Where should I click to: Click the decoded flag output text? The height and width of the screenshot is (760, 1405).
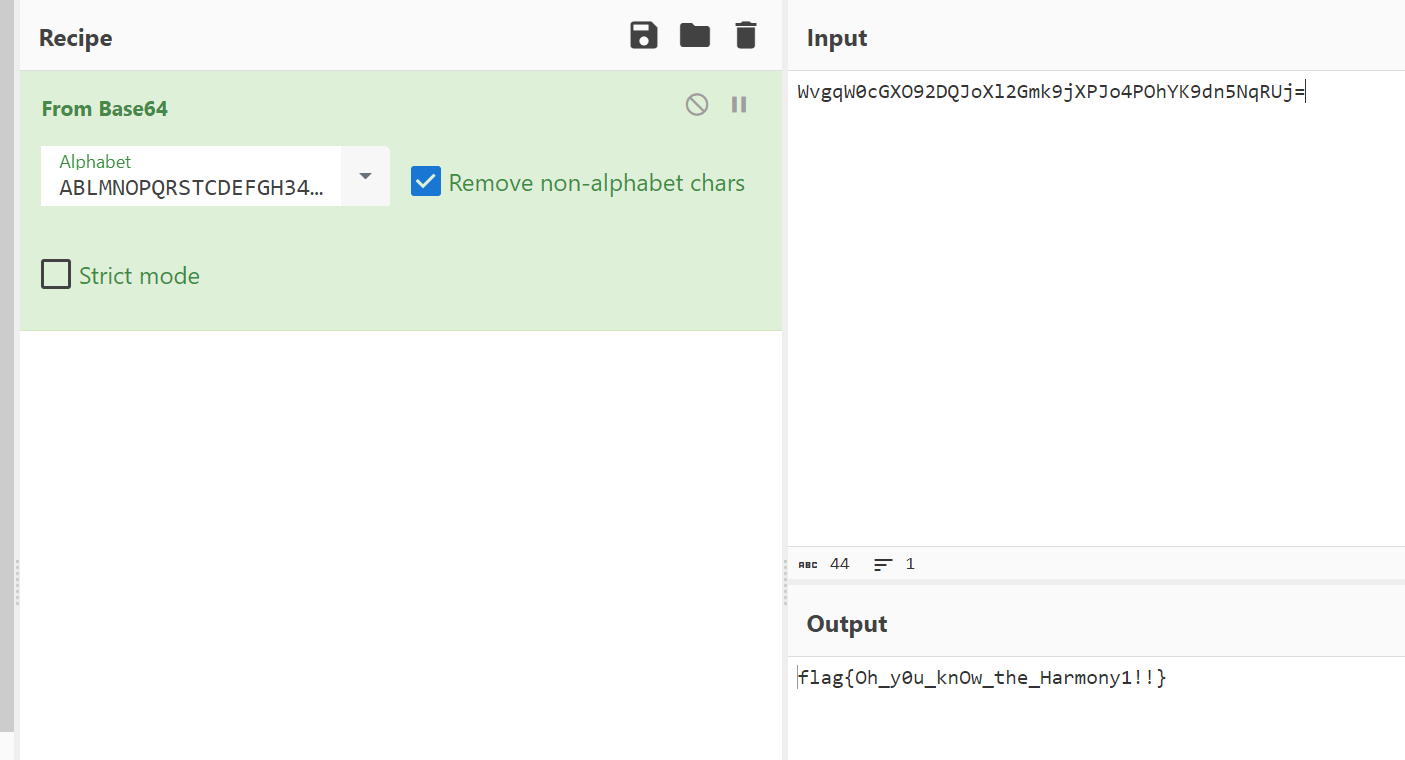[982, 678]
